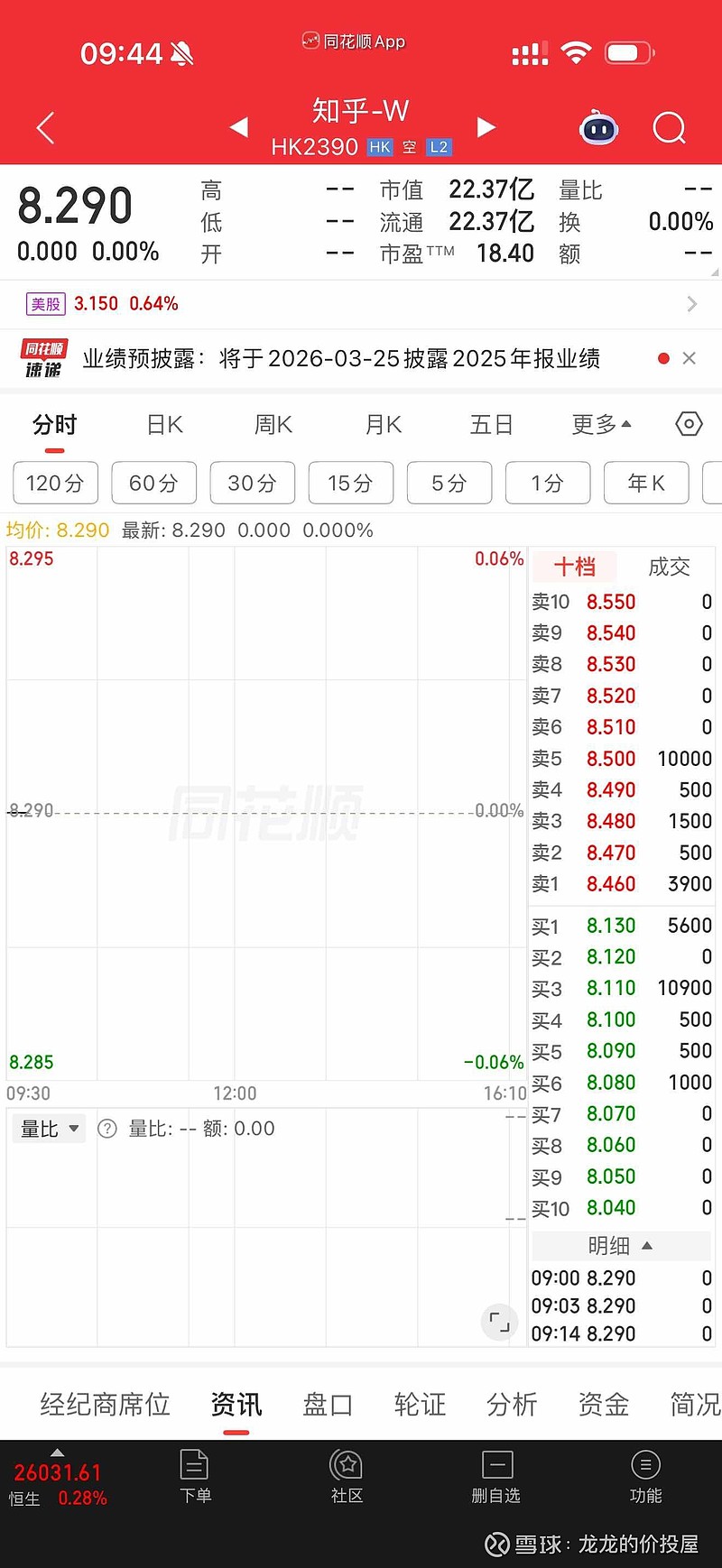Viewport: 722px width, 1568px height.
Task: Tap the 卖5 row price 8.500
Action: coord(611,759)
